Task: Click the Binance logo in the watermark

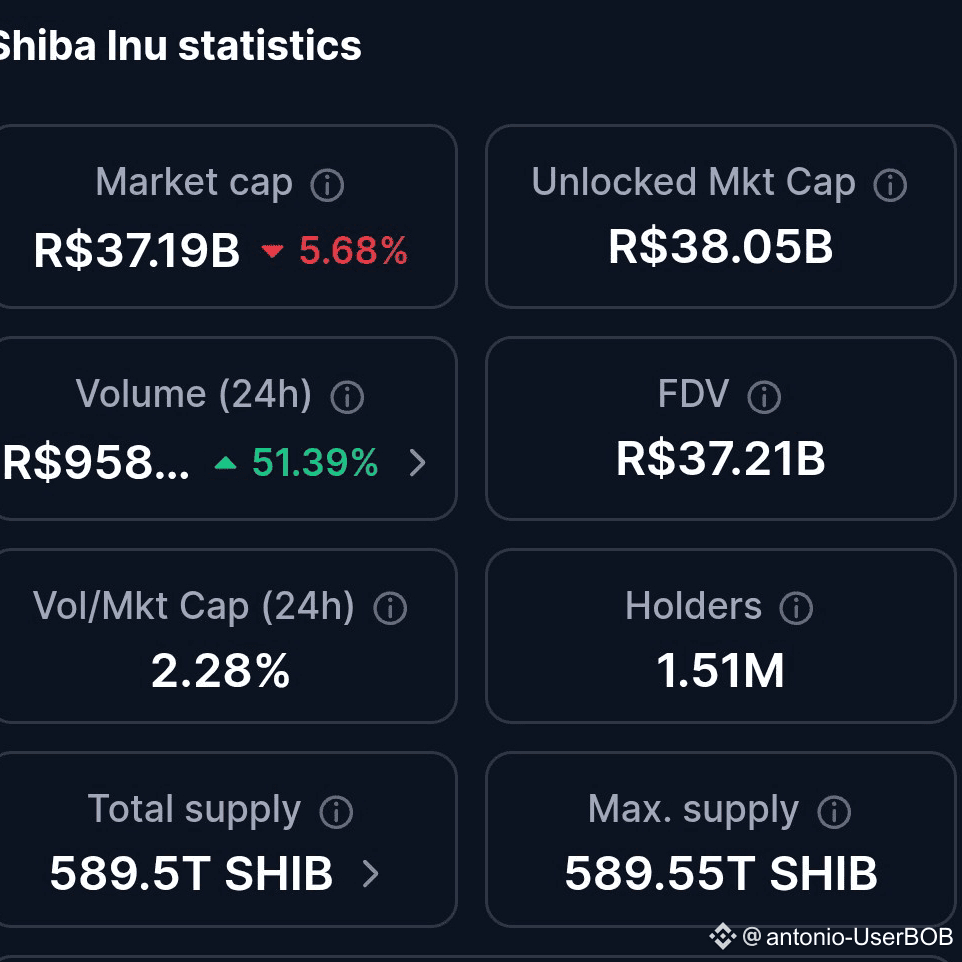Action: (x=723, y=936)
